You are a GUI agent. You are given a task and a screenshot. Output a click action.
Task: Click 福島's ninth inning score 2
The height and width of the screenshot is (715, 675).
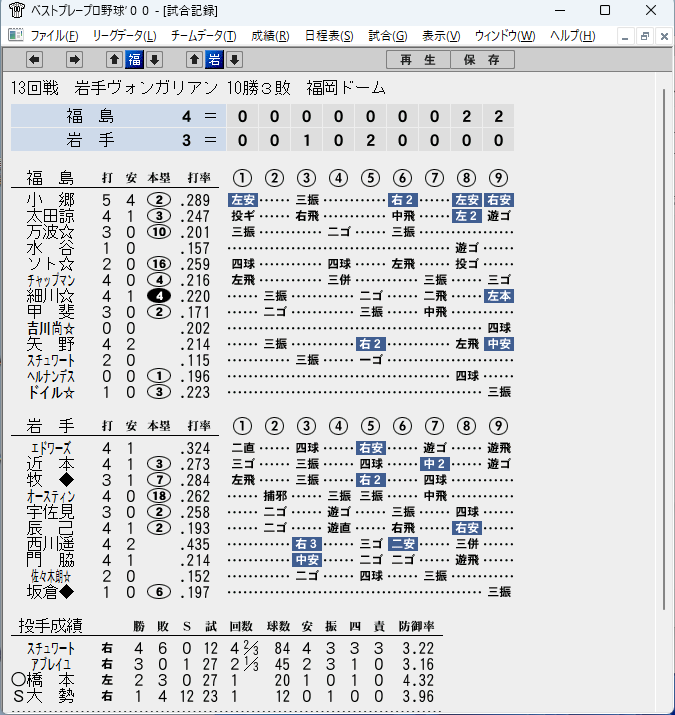[x=498, y=116]
